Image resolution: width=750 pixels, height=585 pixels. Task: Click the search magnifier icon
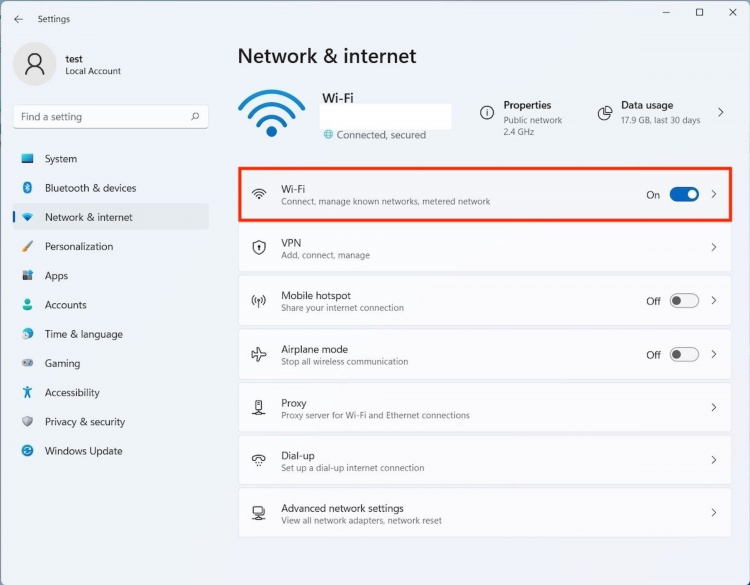(195, 116)
